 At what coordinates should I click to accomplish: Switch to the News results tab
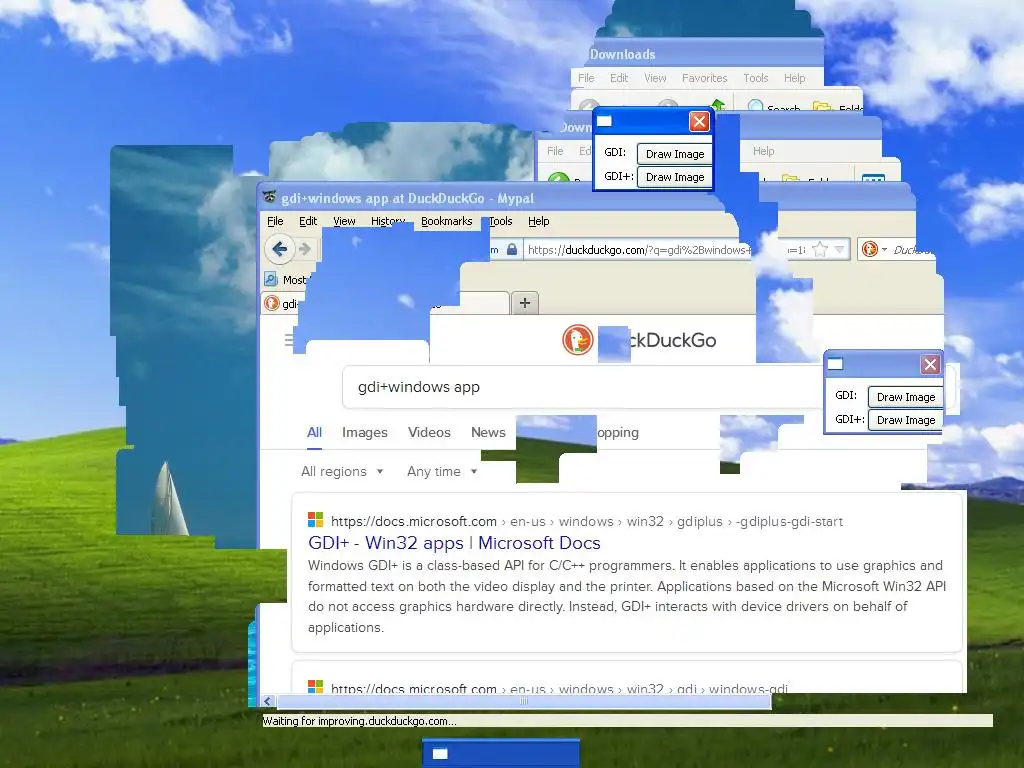click(488, 432)
